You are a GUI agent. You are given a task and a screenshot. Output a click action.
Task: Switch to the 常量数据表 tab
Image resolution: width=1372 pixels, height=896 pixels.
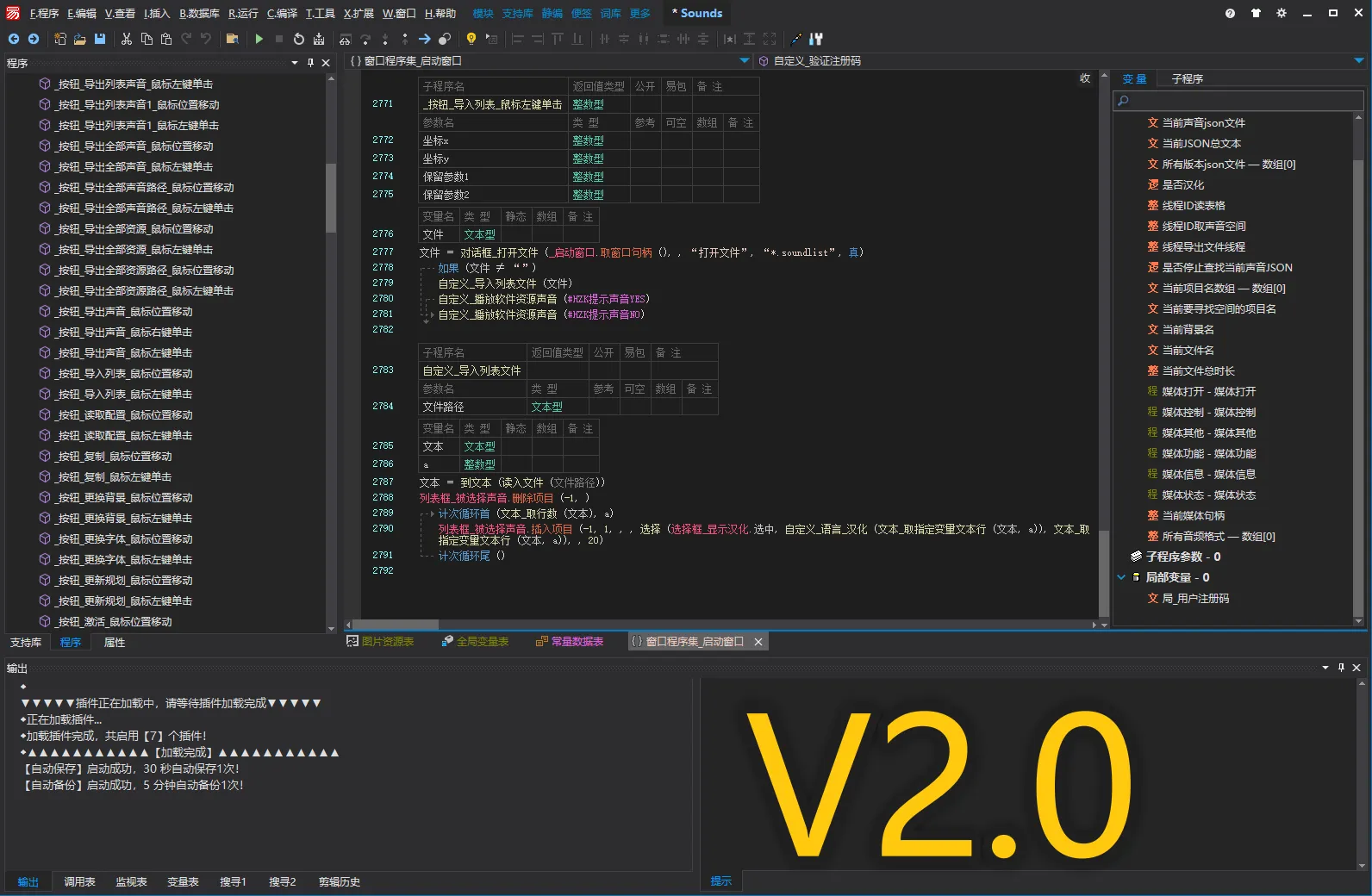tap(570, 642)
